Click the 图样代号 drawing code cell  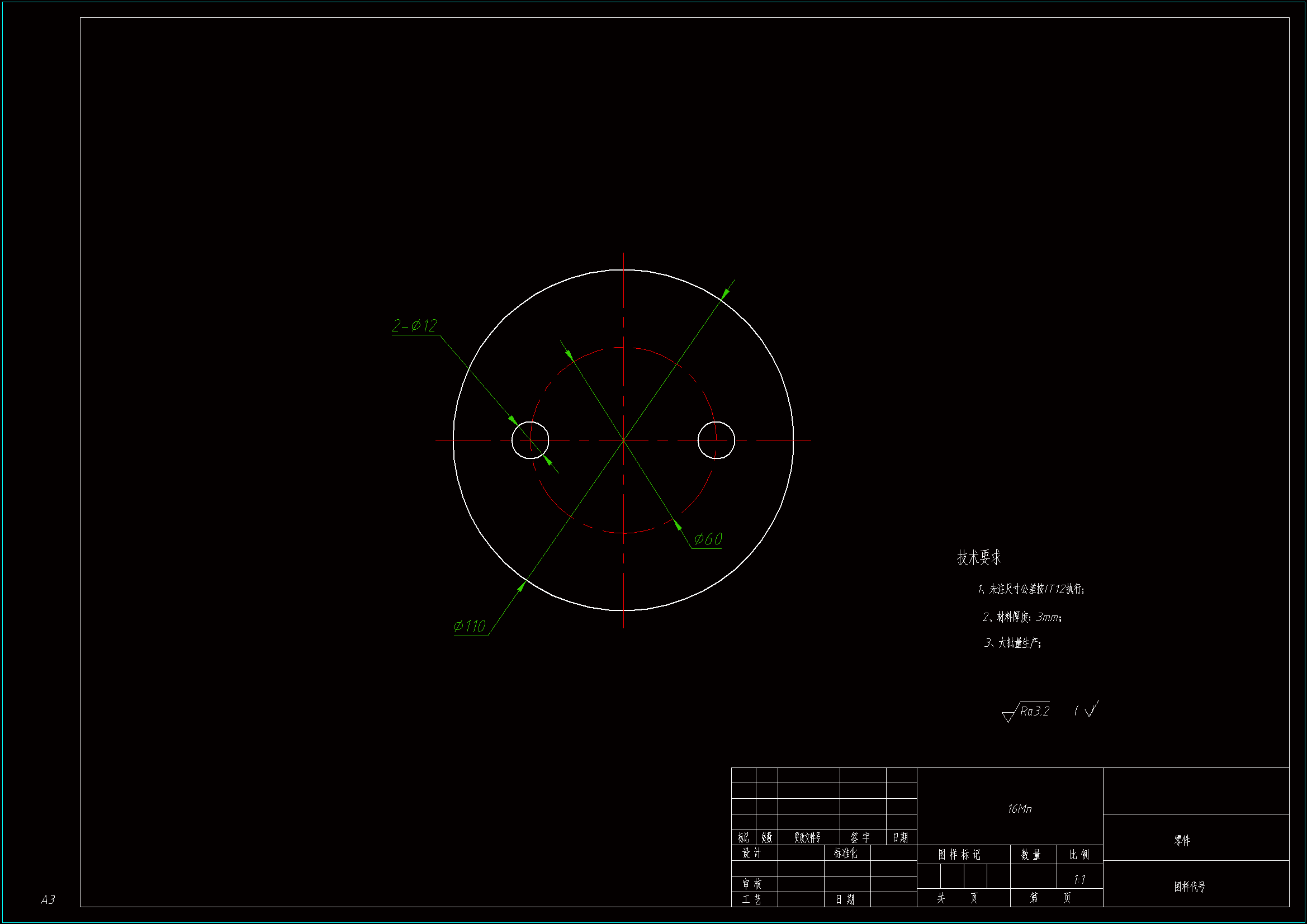(x=1189, y=887)
